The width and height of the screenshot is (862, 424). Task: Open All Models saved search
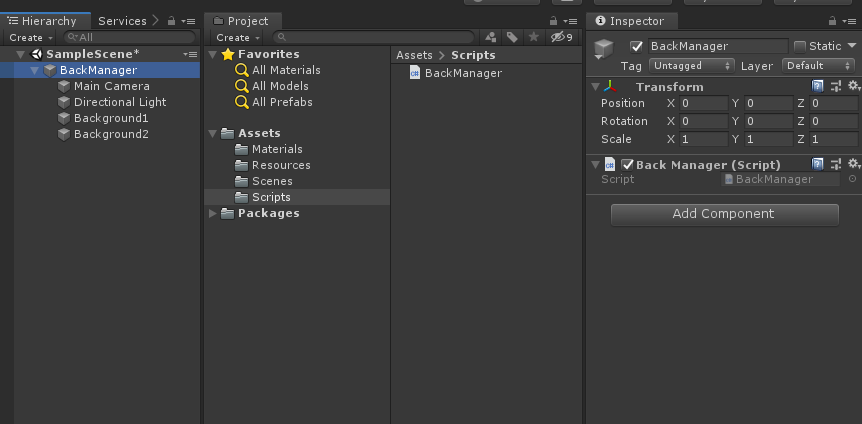click(x=280, y=86)
